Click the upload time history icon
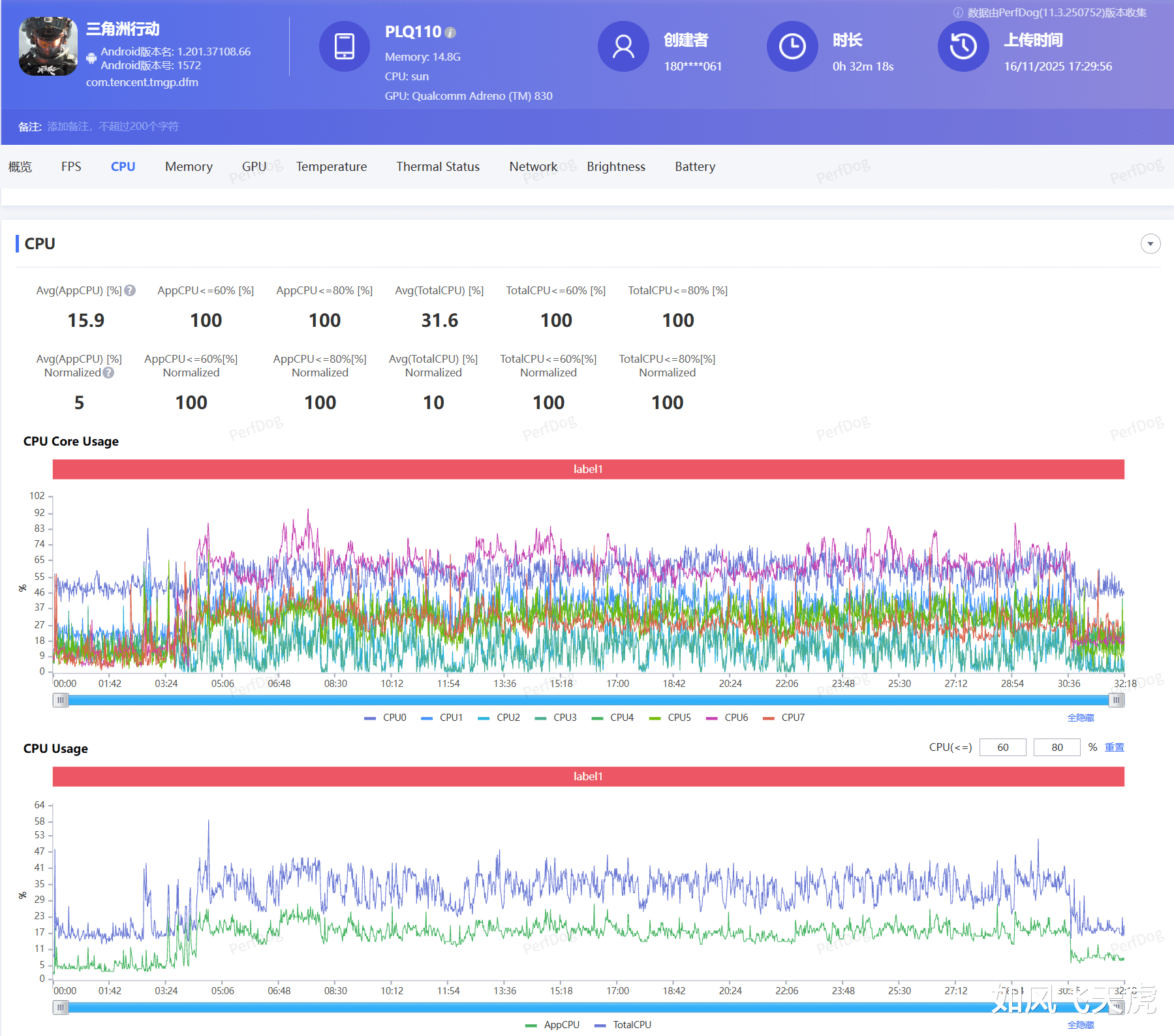The image size is (1174, 1036). (963, 46)
